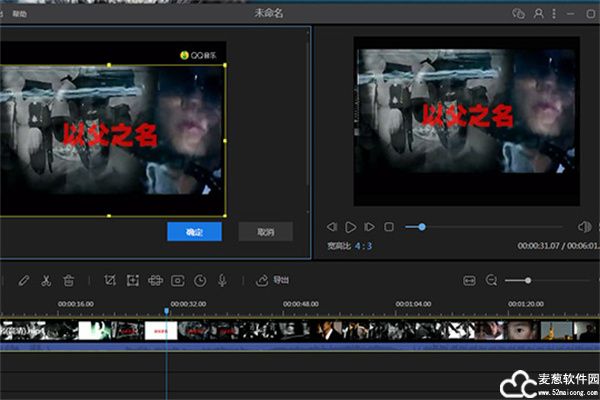Click the timeline zoom slider handle

528,280
